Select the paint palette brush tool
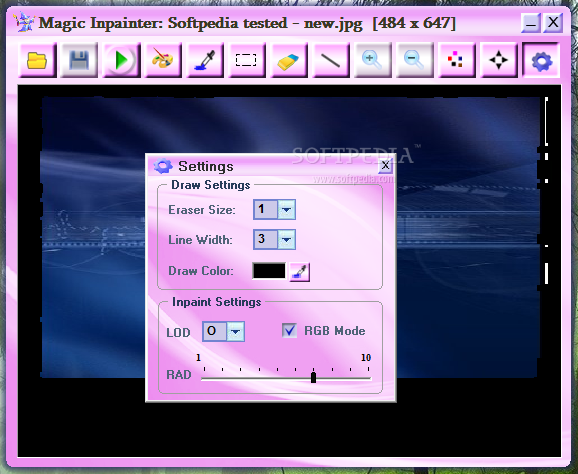The height and width of the screenshot is (474, 578). (x=163, y=60)
